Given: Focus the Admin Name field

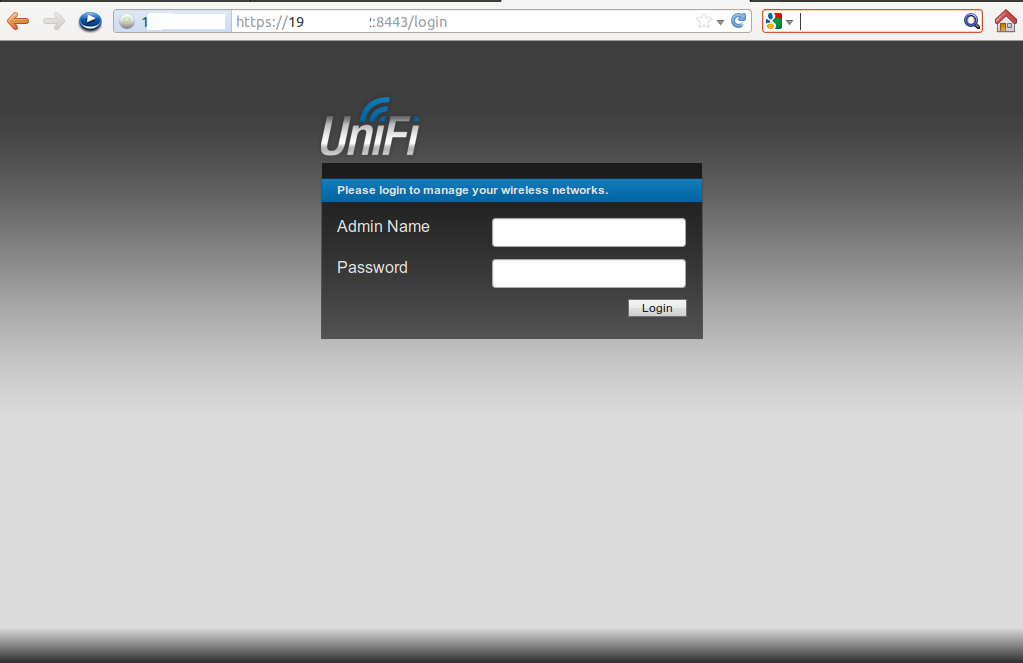Looking at the screenshot, I should pyautogui.click(x=588, y=232).
